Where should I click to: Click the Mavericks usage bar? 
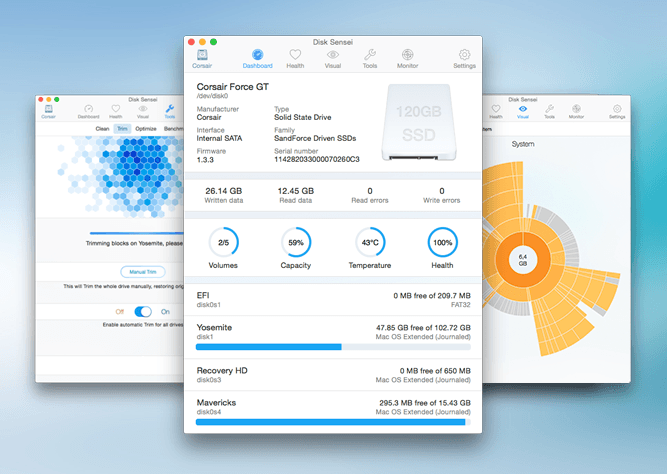(333, 422)
